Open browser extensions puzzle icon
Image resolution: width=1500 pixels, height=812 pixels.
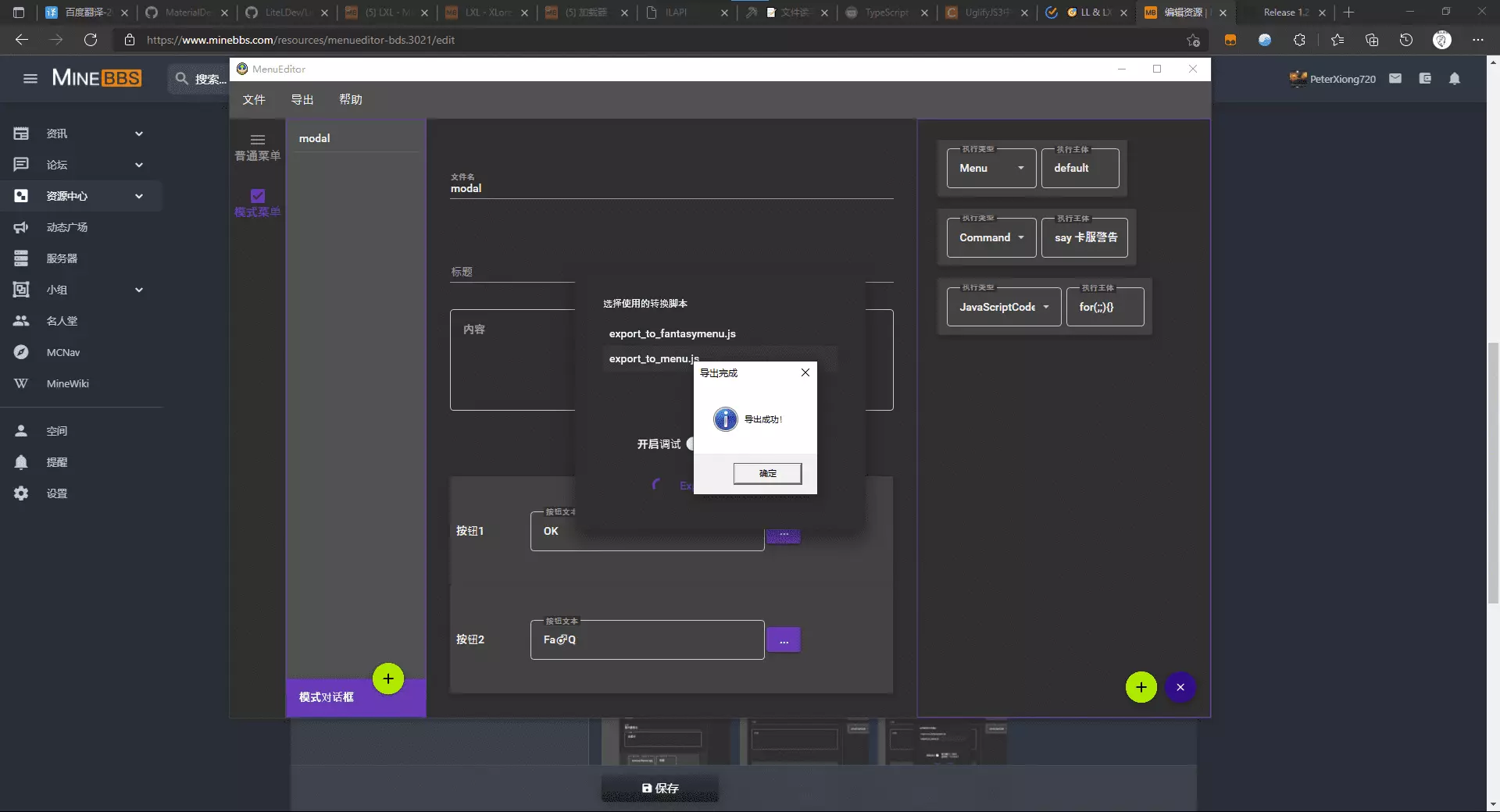coord(1299,40)
